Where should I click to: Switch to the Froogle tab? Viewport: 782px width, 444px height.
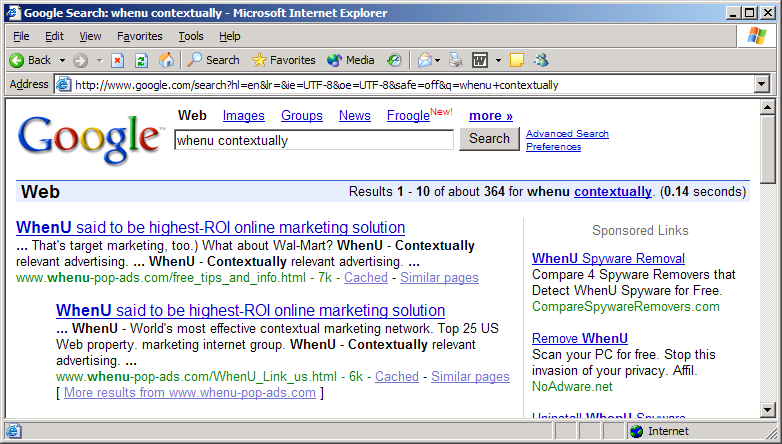tap(408, 116)
